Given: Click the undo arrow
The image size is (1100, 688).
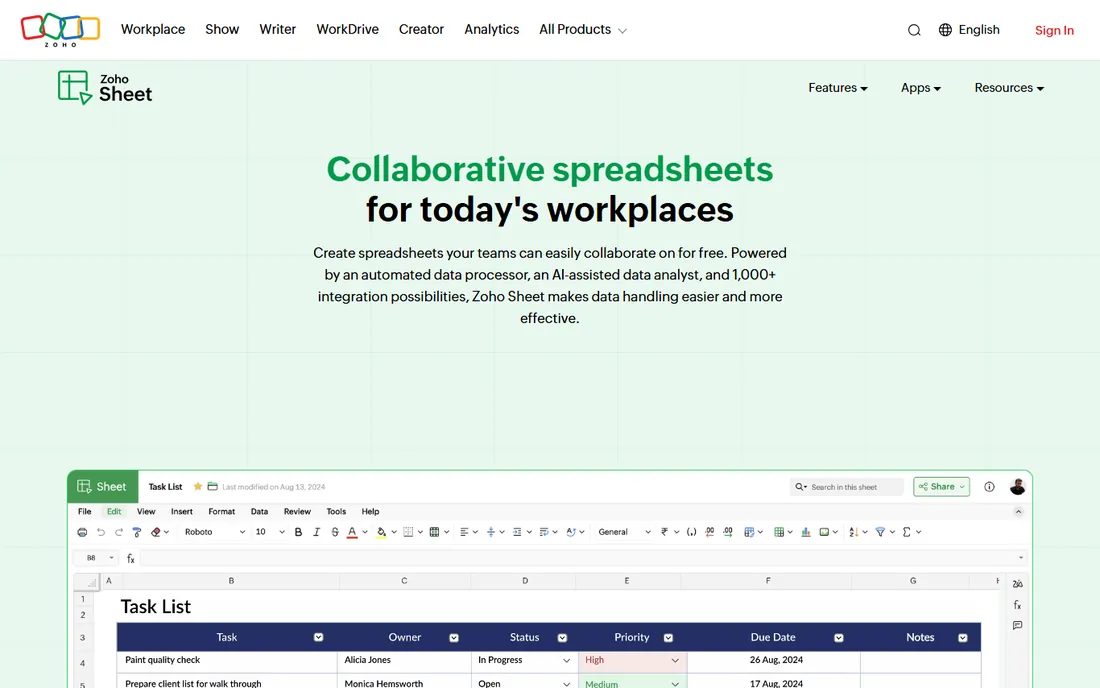Looking at the screenshot, I should [x=101, y=532].
